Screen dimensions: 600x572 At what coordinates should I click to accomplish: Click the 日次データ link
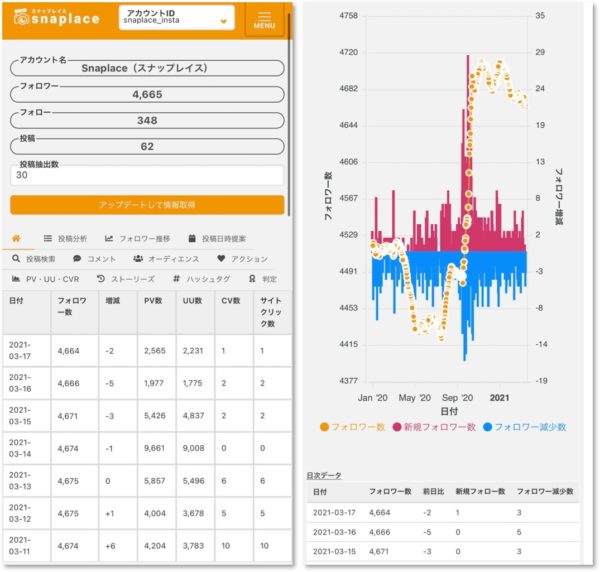(324, 476)
